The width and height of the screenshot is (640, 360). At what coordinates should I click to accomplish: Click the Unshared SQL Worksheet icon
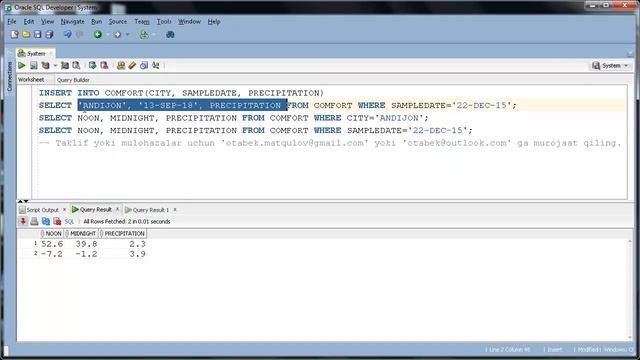(121, 65)
